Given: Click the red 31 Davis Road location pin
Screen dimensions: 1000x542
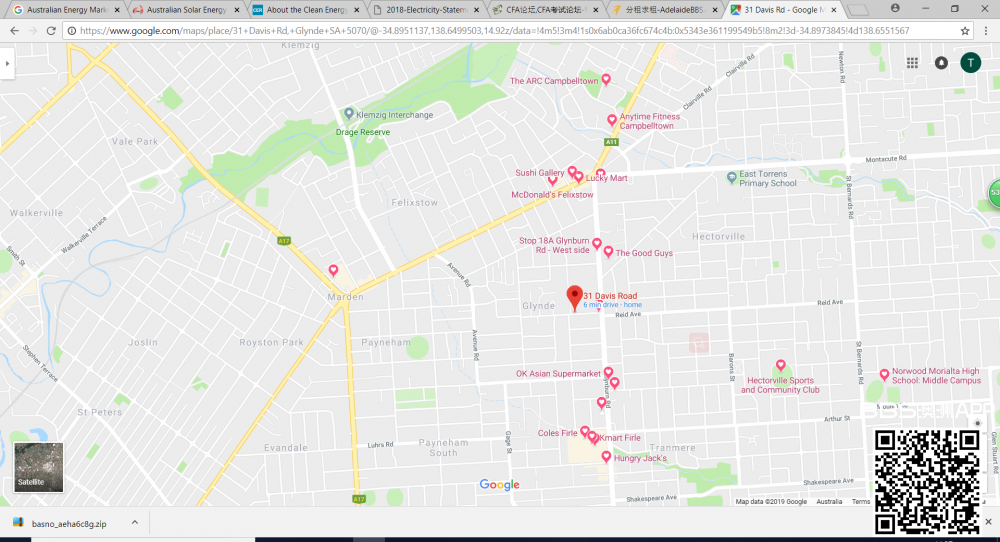Looking at the screenshot, I should (x=574, y=296).
